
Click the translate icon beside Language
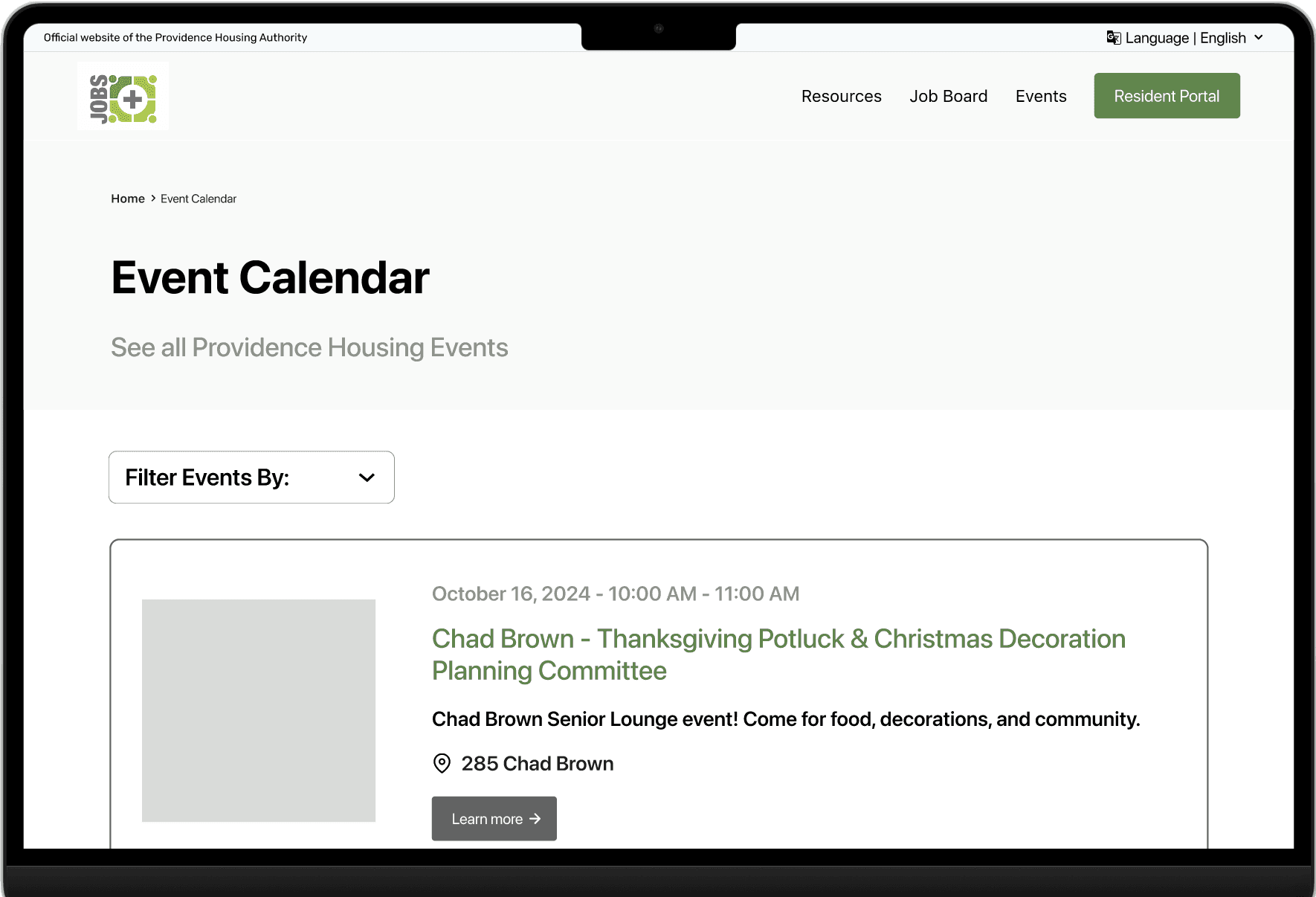point(1113,38)
